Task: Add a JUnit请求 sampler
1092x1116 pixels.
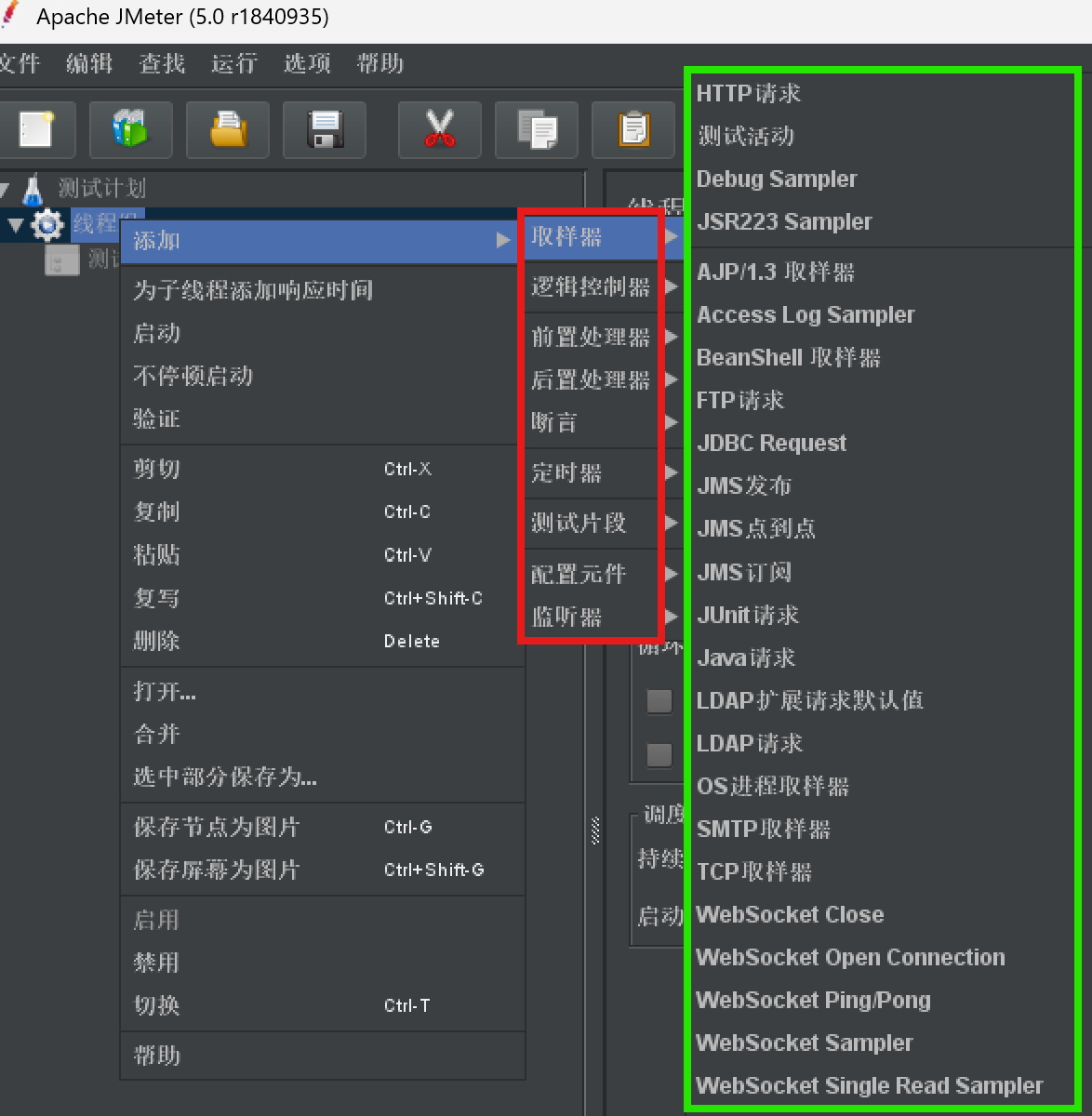Action: click(882, 615)
